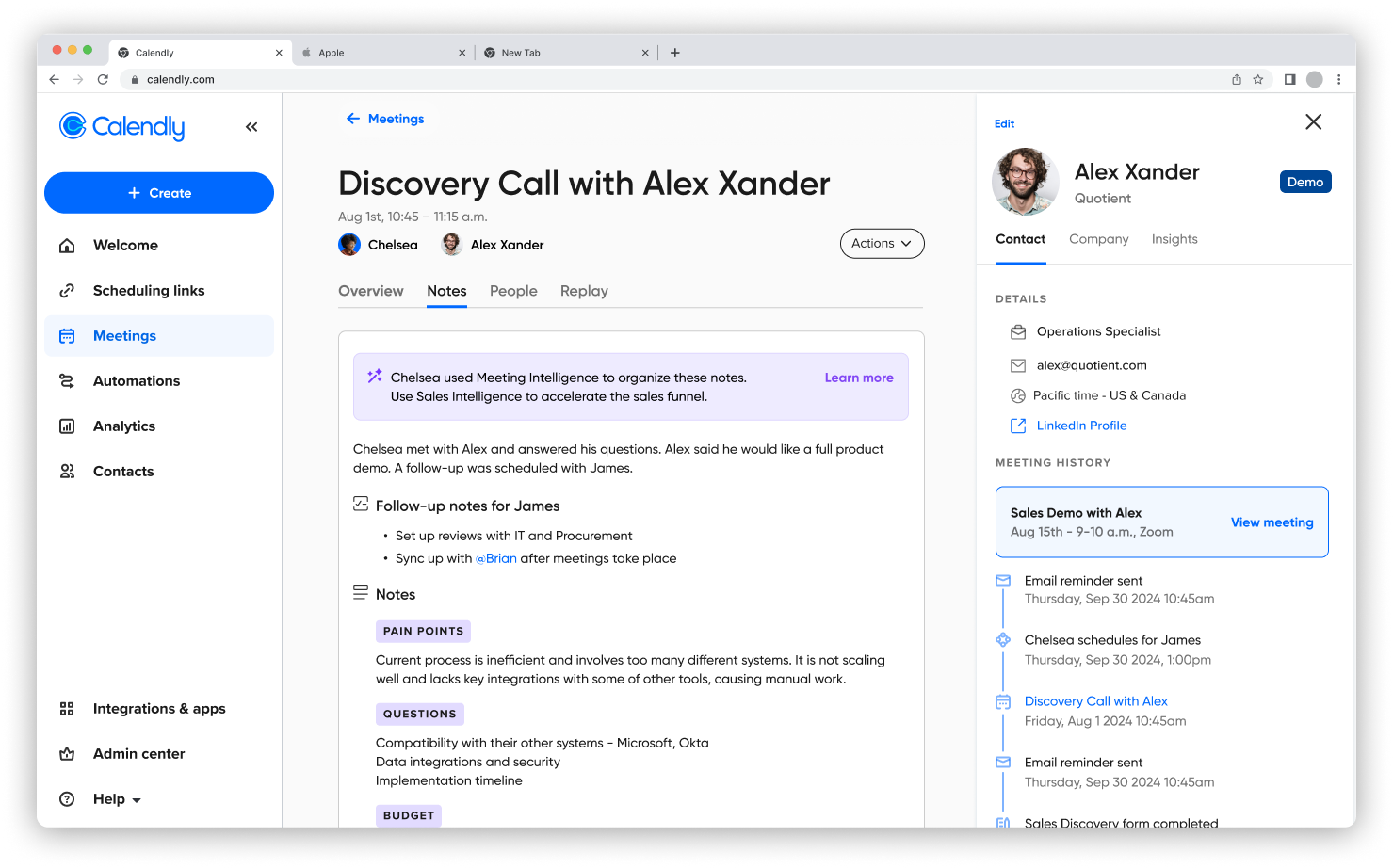
Task: Switch to the Apple browser tab
Action: click(381, 53)
